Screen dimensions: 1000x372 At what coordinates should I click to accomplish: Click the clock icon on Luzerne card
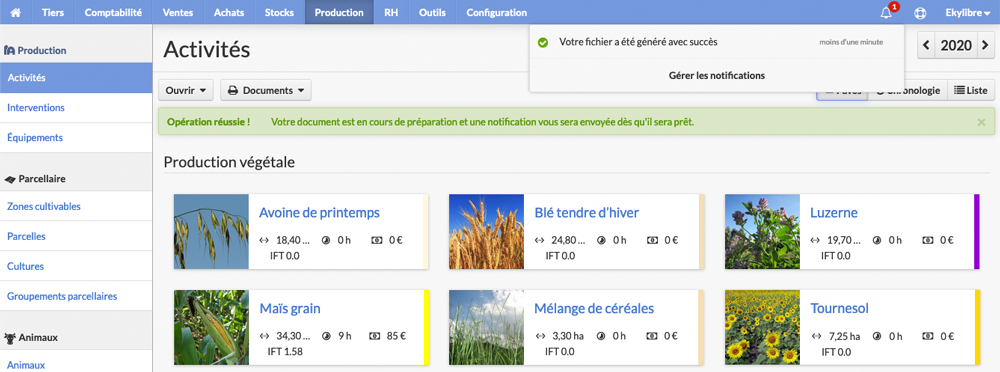[x=878, y=241]
